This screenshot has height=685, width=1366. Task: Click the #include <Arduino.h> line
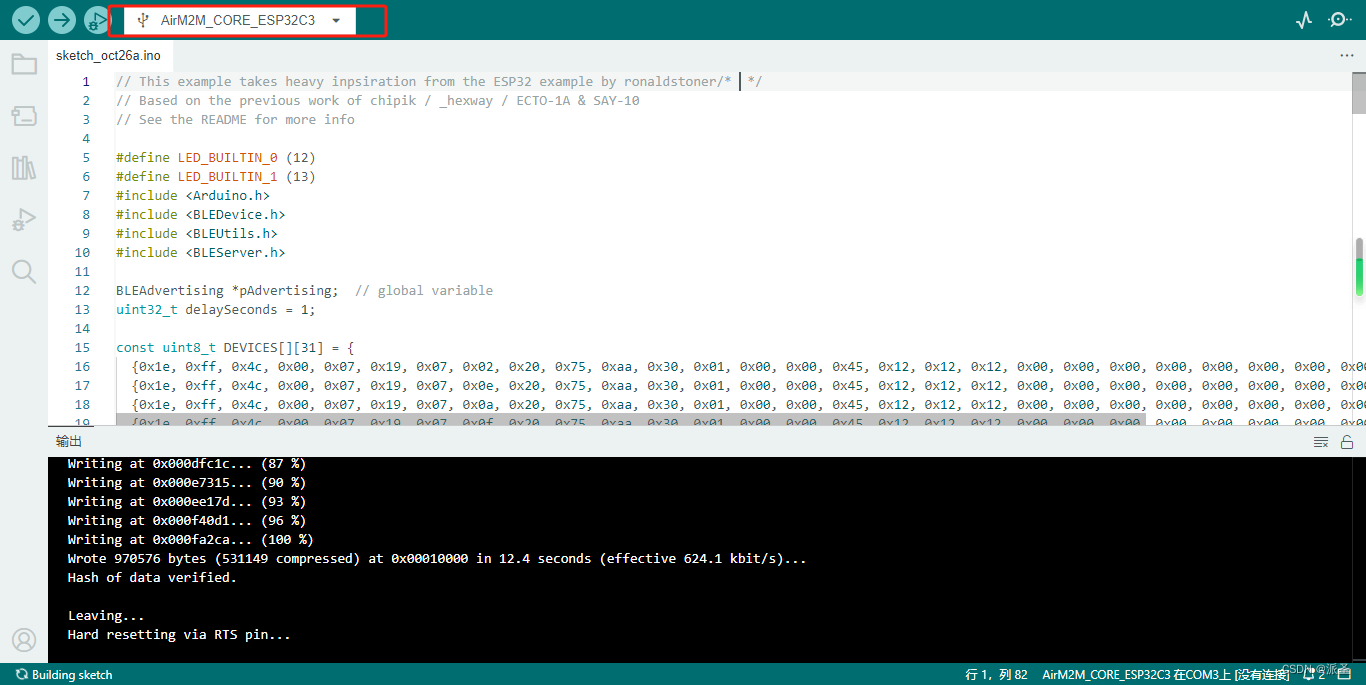click(x=193, y=195)
